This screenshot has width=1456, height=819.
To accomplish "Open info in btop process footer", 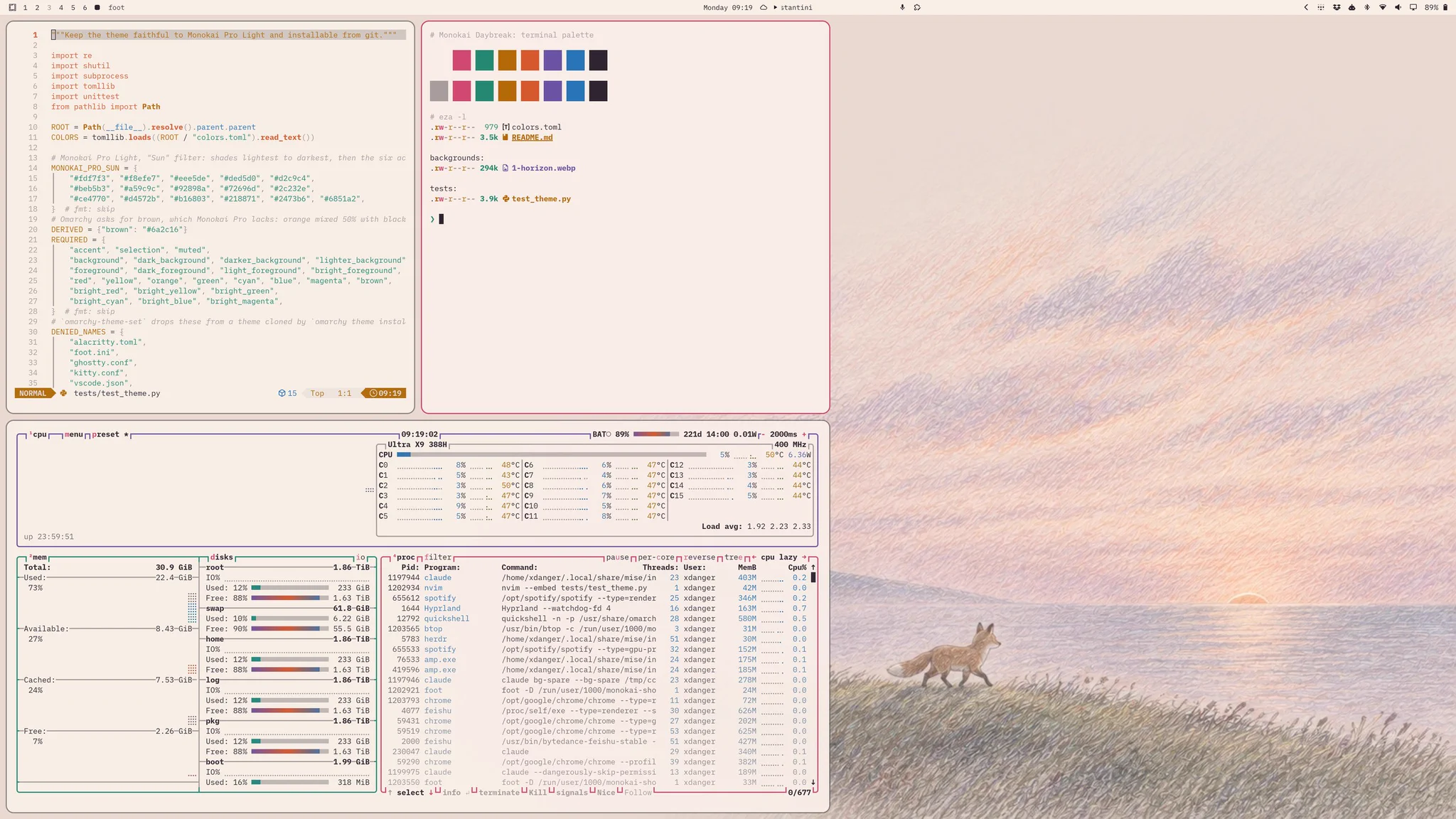I will point(451,793).
